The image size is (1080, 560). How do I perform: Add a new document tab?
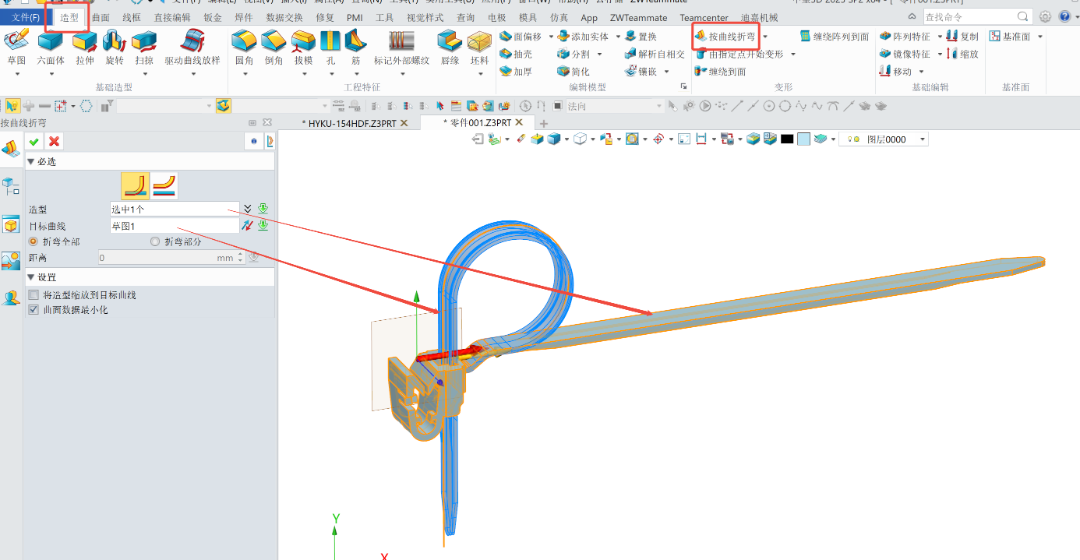(544, 123)
